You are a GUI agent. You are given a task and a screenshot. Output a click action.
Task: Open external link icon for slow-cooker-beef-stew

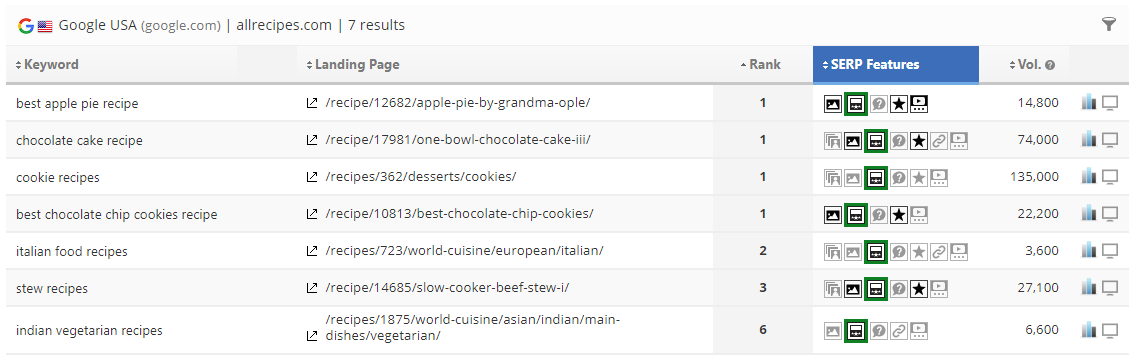(312, 288)
